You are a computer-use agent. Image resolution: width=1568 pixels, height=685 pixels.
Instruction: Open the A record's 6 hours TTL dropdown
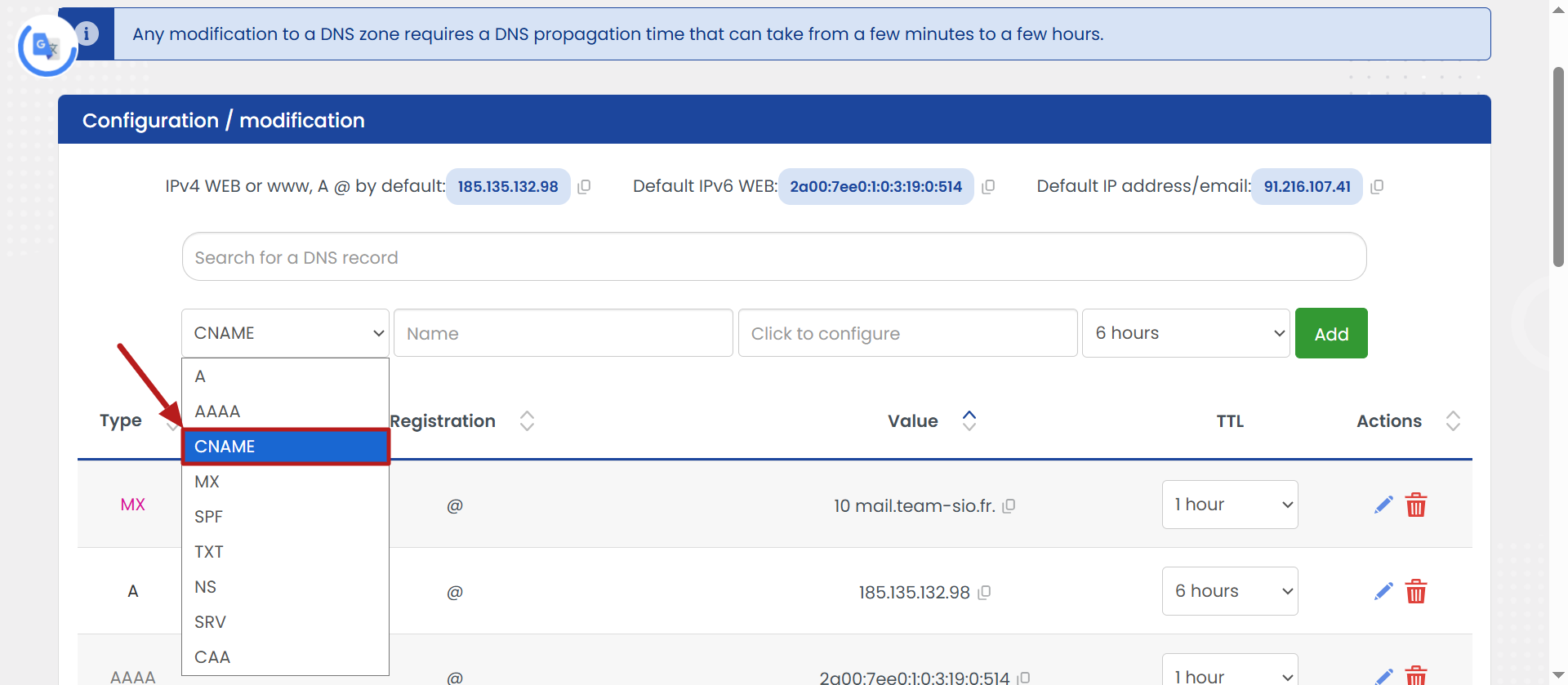point(1230,591)
